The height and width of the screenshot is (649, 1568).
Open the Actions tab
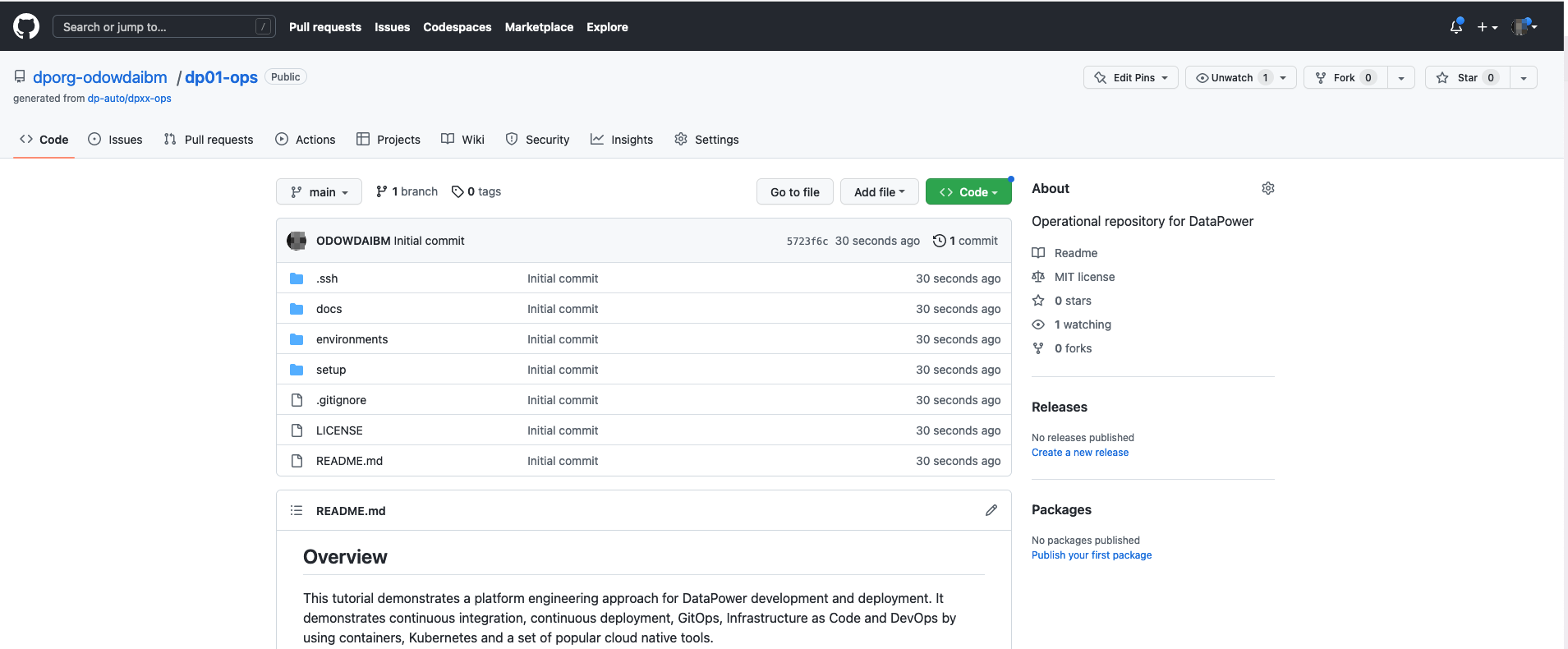pyautogui.click(x=306, y=140)
